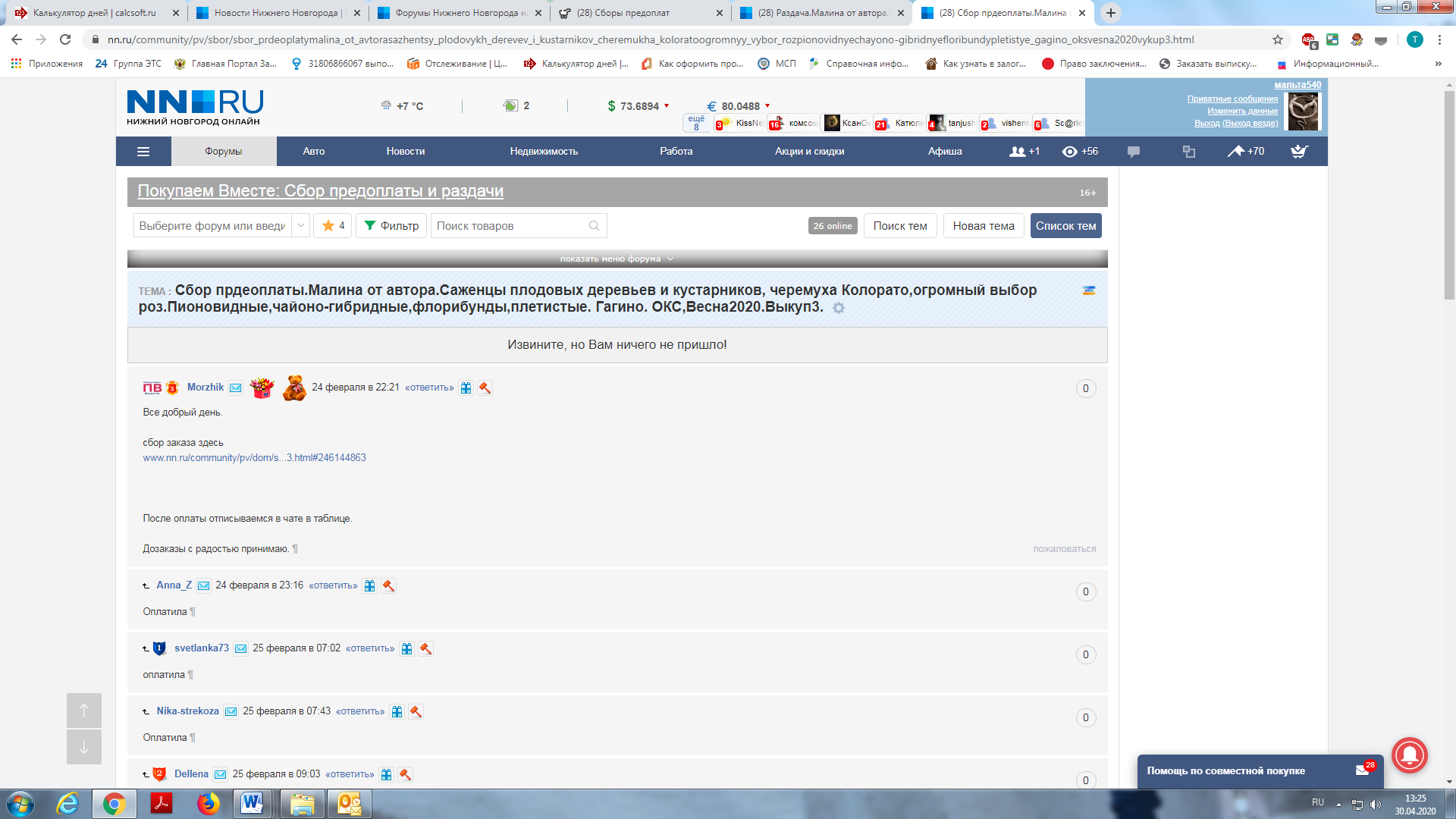Viewport: 1456px width, 819px height.
Task: Open the link in Morzhik's post
Action: pyautogui.click(x=254, y=458)
